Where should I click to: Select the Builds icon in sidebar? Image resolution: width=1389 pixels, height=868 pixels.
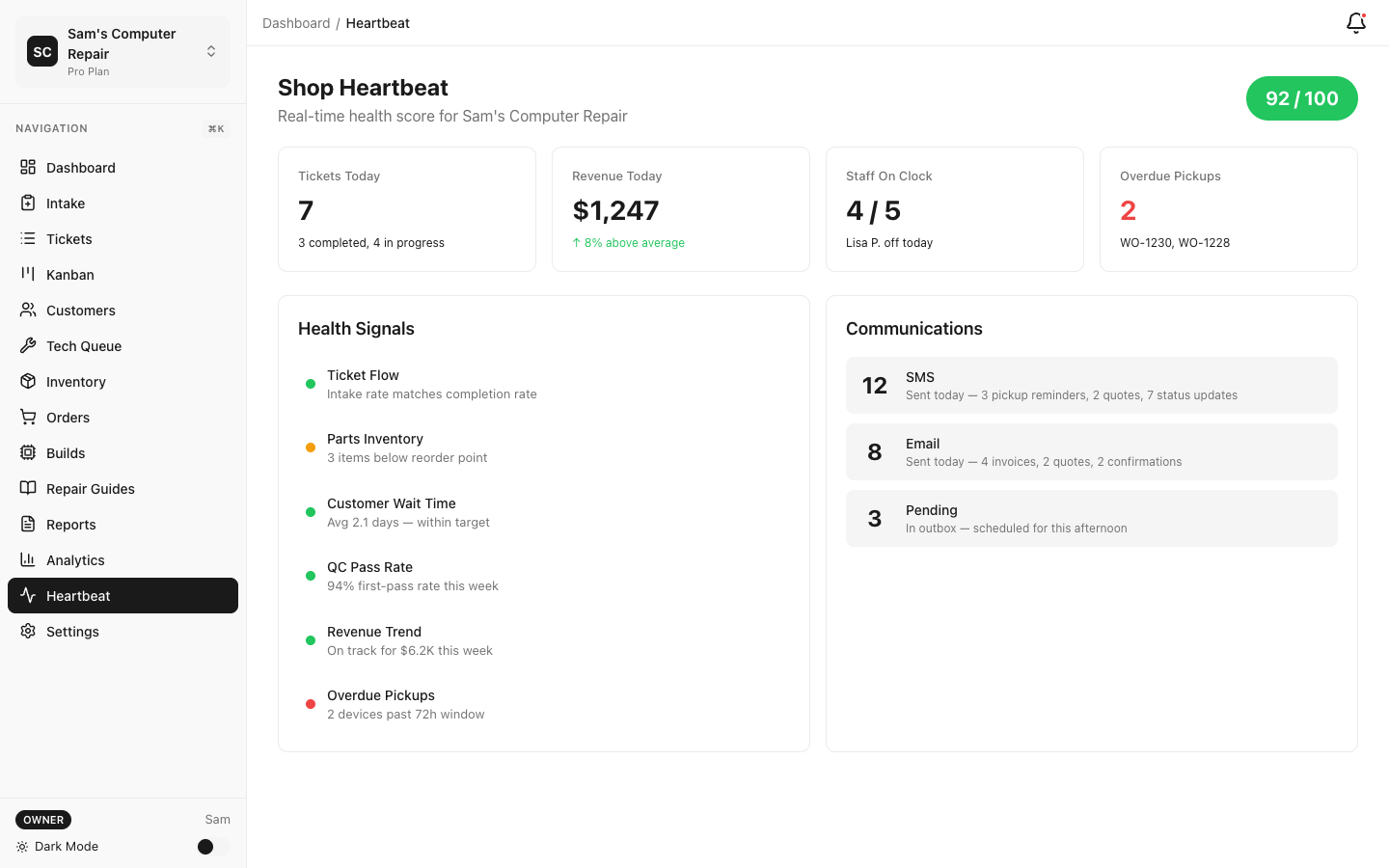click(x=29, y=452)
